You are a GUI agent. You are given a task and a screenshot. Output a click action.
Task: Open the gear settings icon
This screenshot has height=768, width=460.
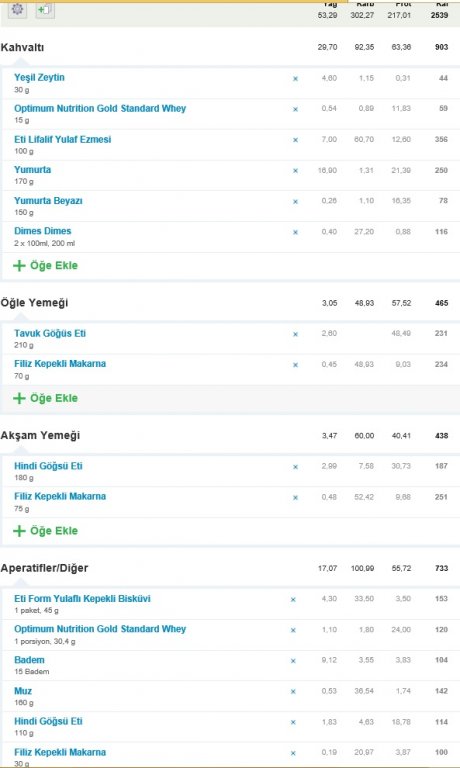pyautogui.click(x=17, y=9)
